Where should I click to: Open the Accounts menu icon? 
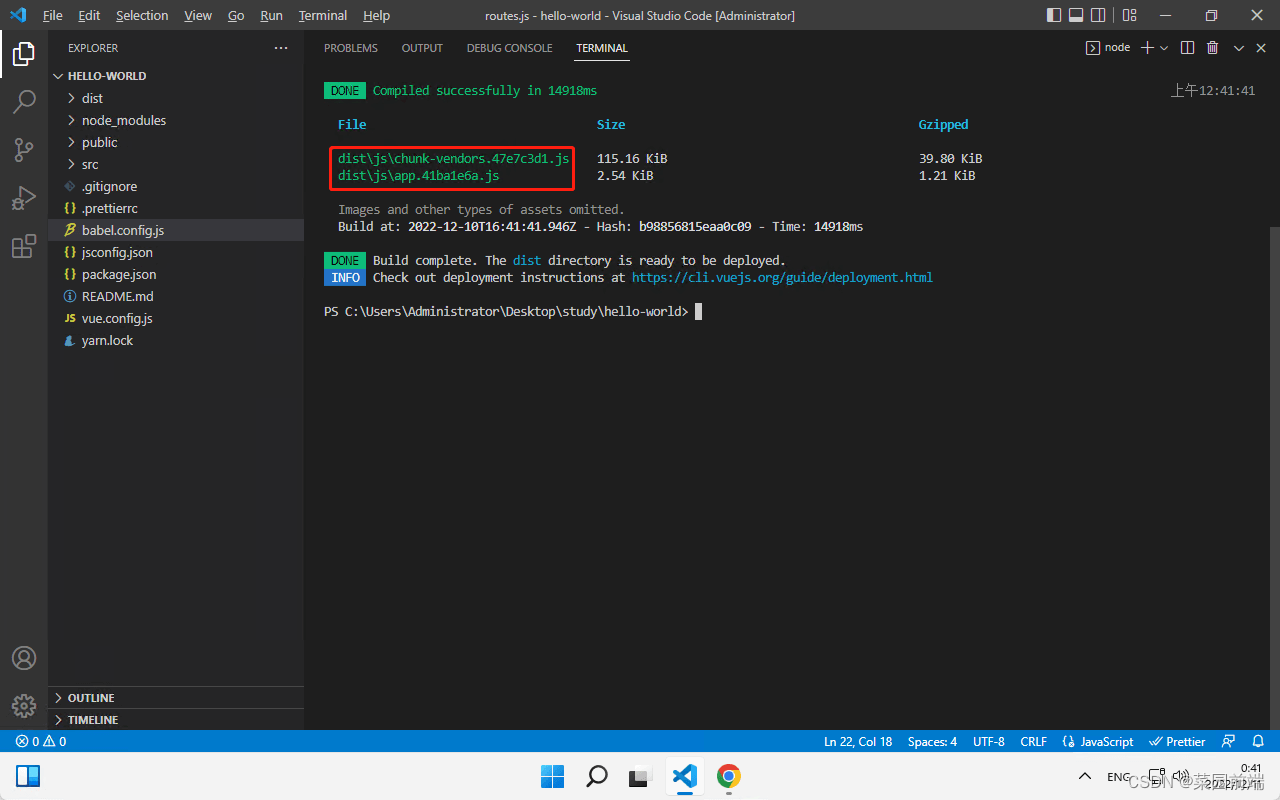point(24,658)
